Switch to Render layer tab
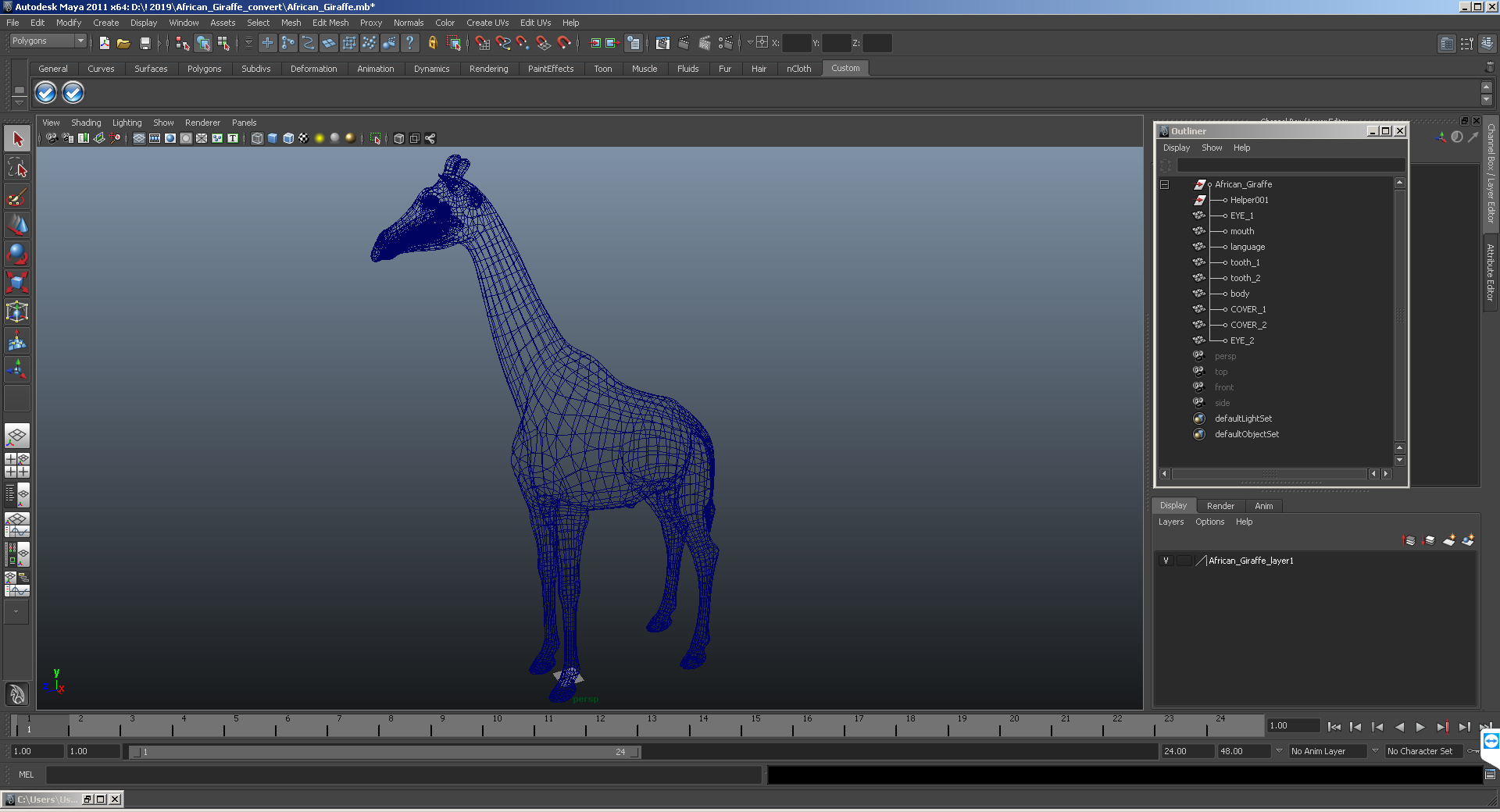This screenshot has width=1500, height=812. point(1220,506)
